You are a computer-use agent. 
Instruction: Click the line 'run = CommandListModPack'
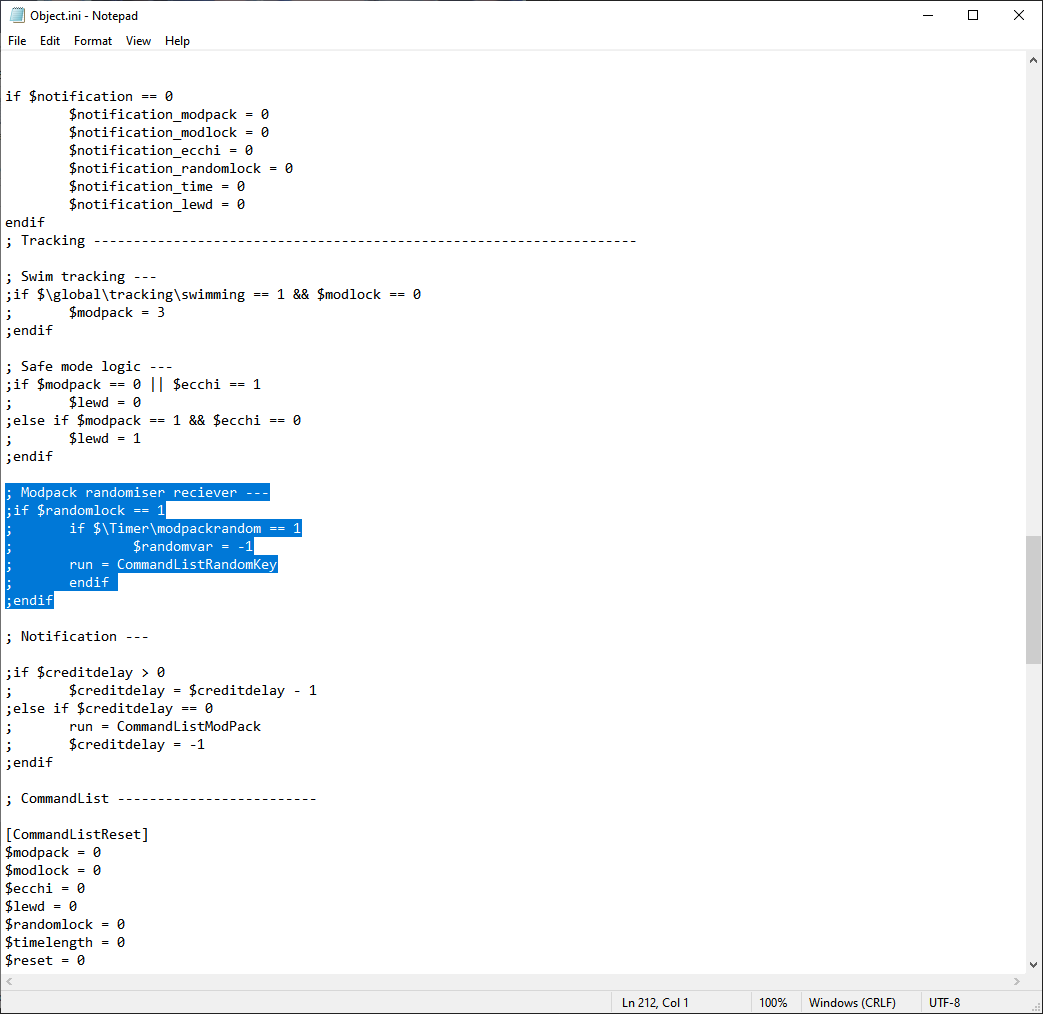pos(165,727)
